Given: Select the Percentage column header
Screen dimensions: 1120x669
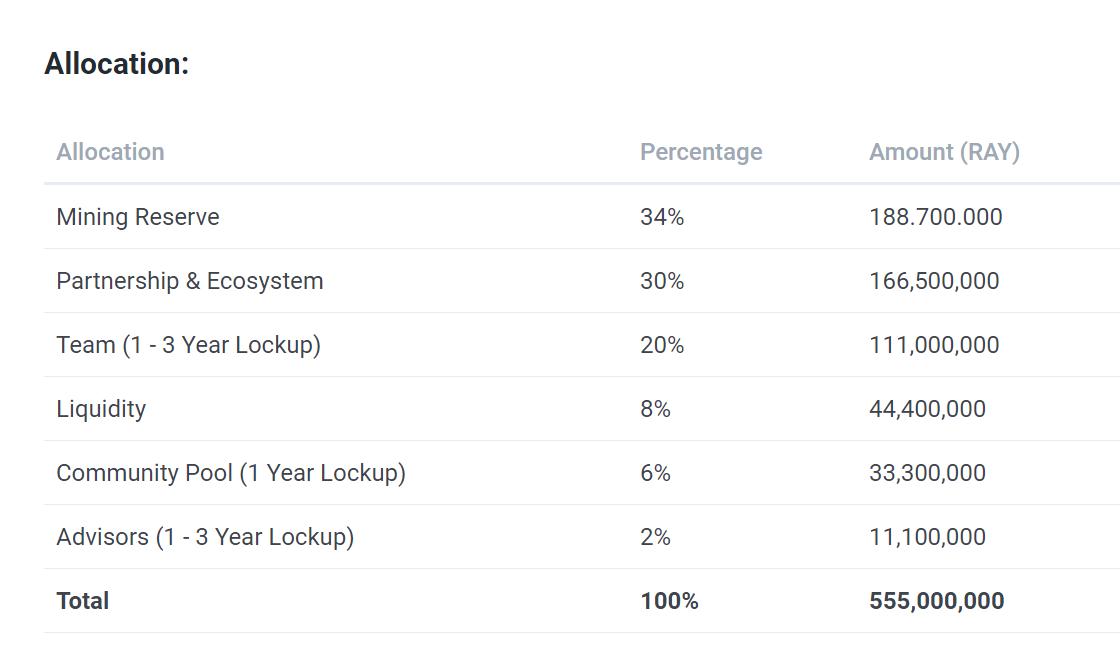Looking at the screenshot, I should click(x=701, y=152).
